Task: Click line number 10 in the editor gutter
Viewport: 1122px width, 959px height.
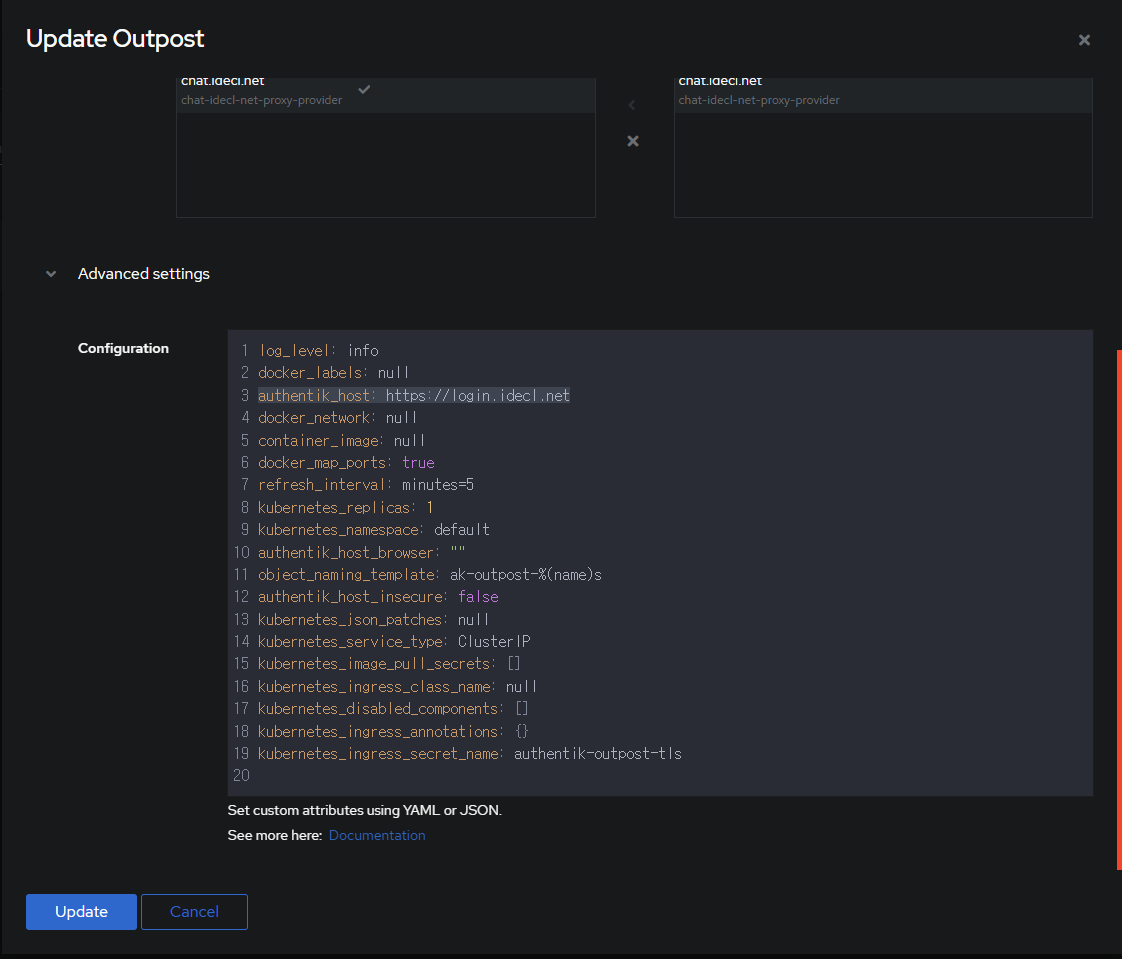Action: pyautogui.click(x=241, y=552)
